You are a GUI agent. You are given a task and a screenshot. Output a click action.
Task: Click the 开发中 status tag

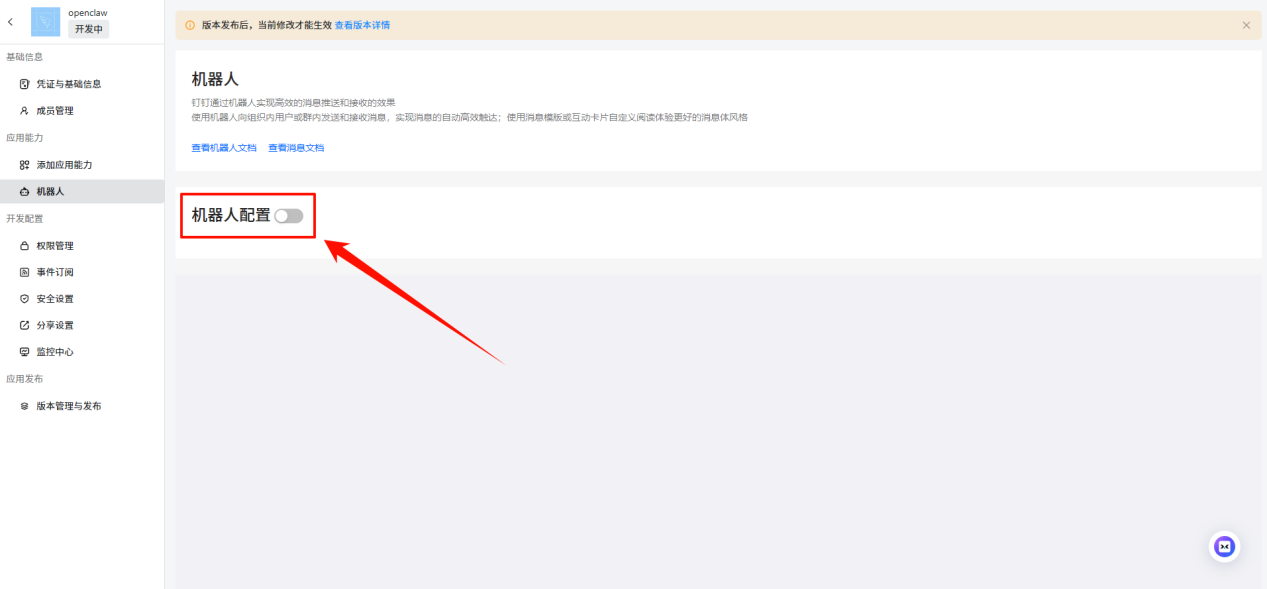(x=88, y=29)
